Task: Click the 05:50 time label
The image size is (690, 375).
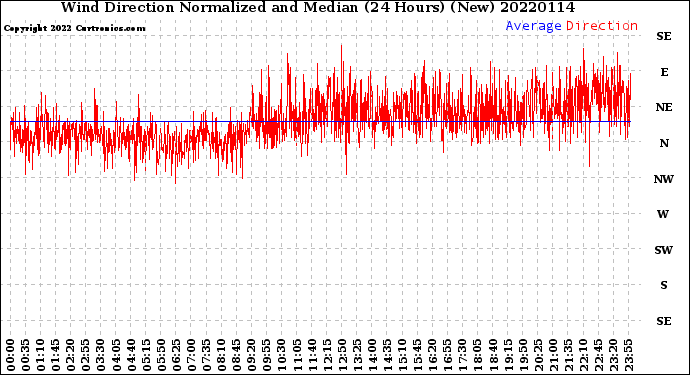Action: click(161, 355)
